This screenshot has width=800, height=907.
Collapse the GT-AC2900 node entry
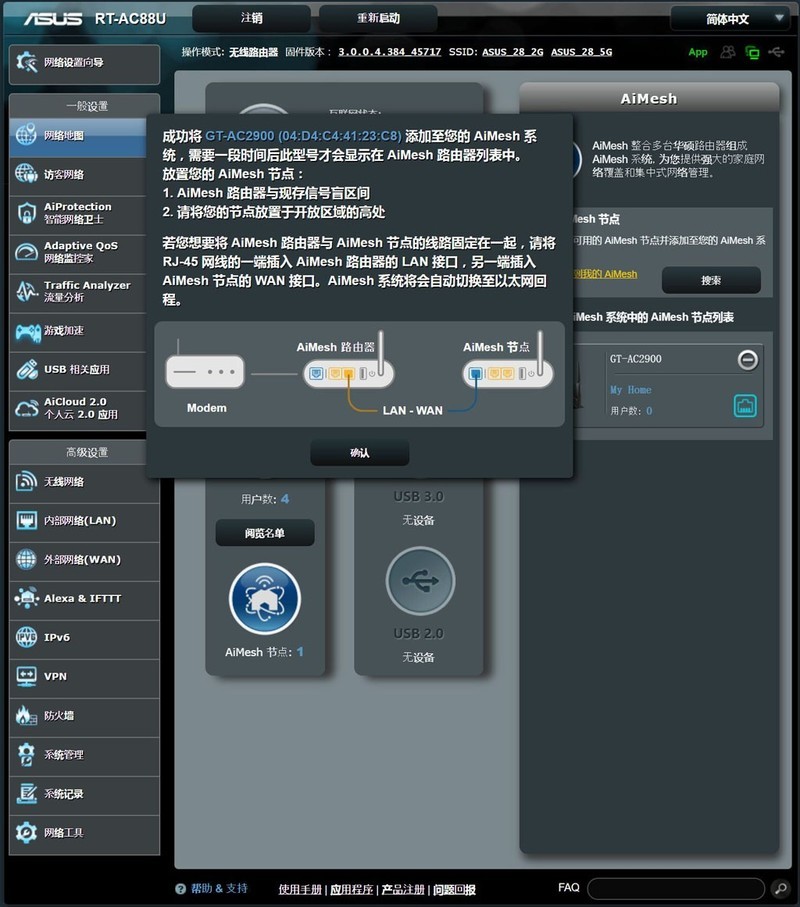pyautogui.click(x=749, y=359)
